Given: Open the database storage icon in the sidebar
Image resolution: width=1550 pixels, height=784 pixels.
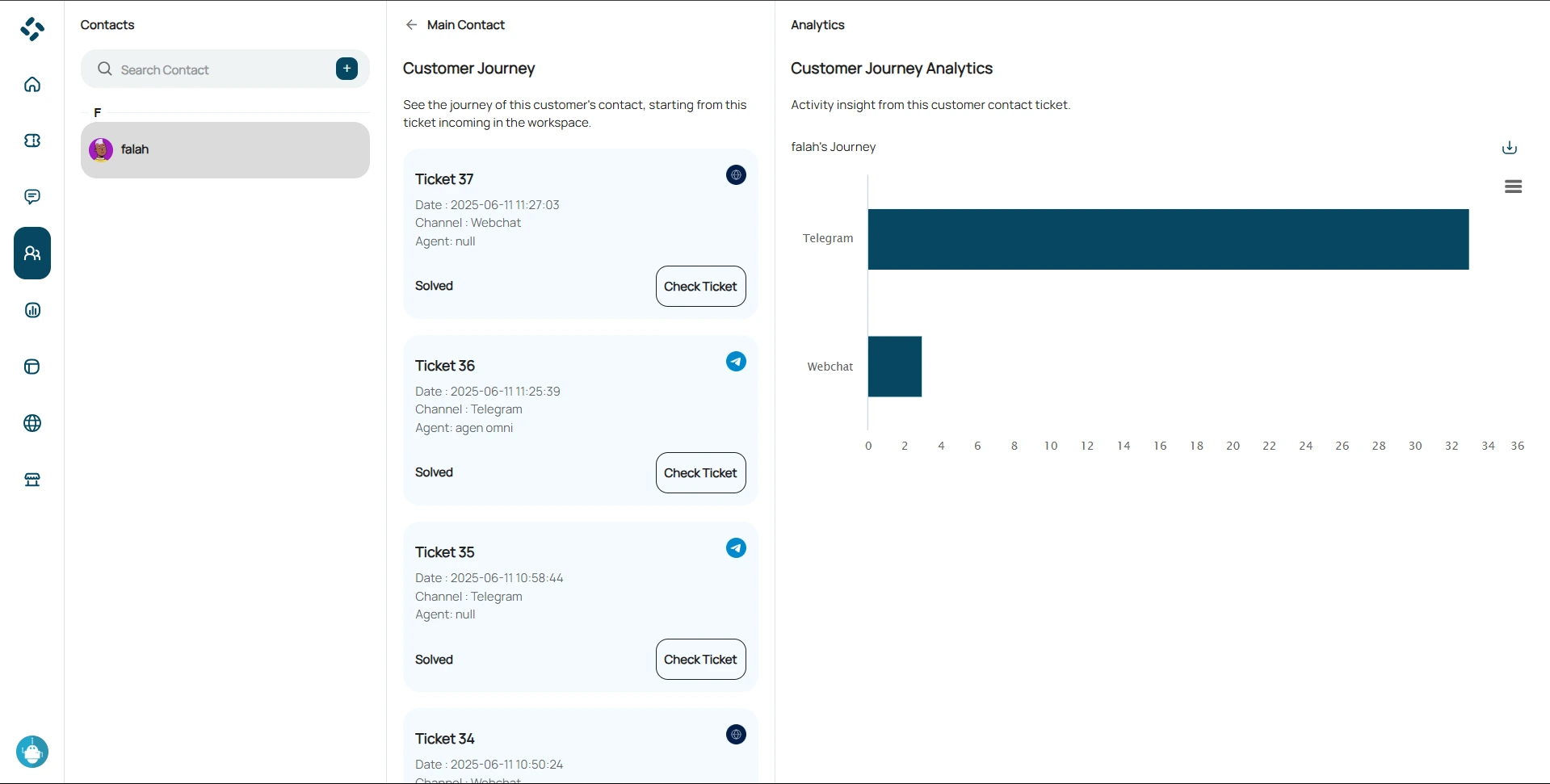Looking at the screenshot, I should pos(32,367).
